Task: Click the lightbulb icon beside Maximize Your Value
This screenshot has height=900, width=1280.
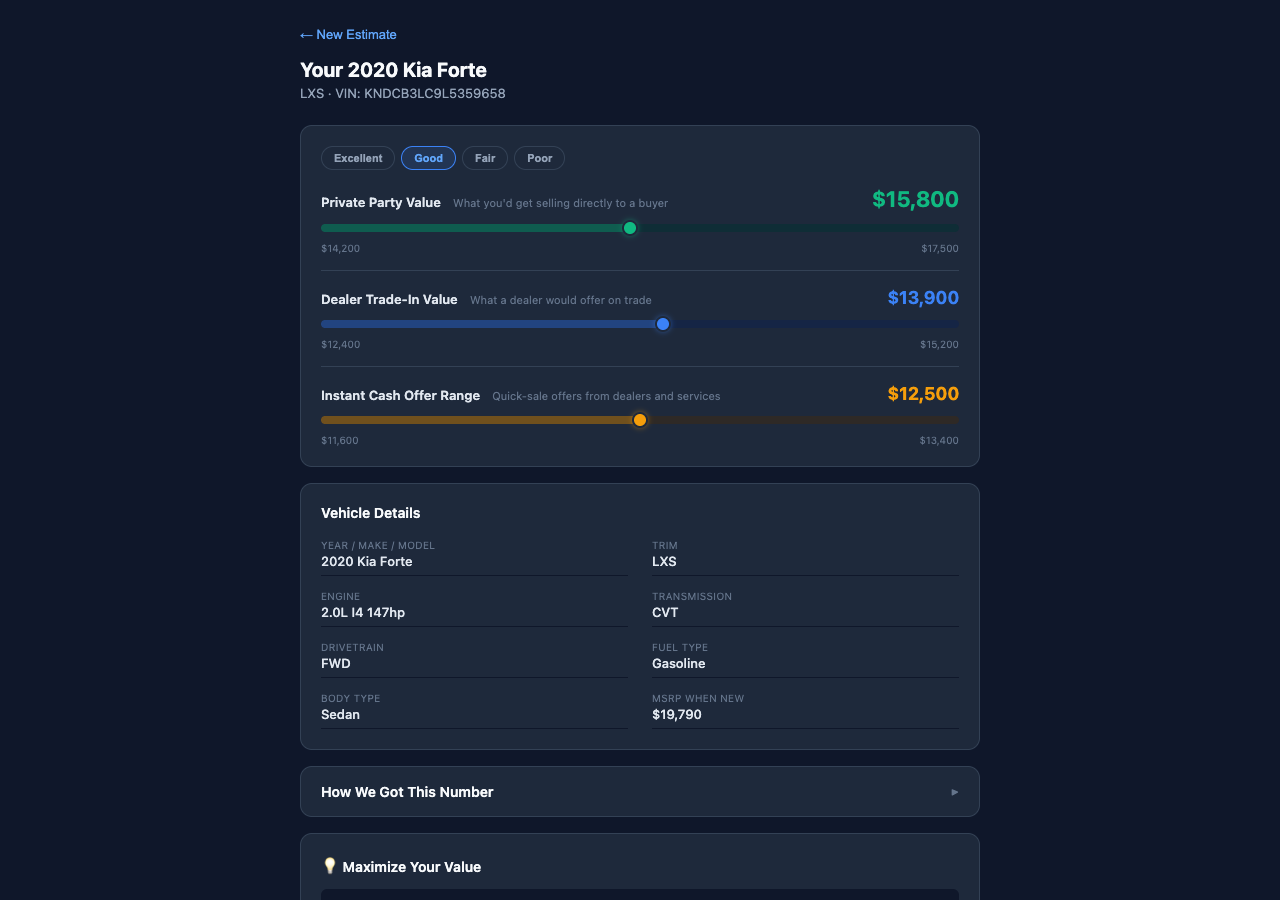Action: (329, 866)
